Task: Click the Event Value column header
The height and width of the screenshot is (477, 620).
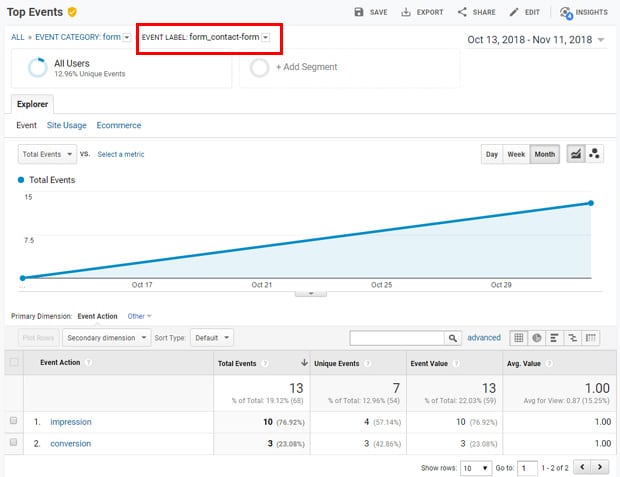Action: (429, 363)
